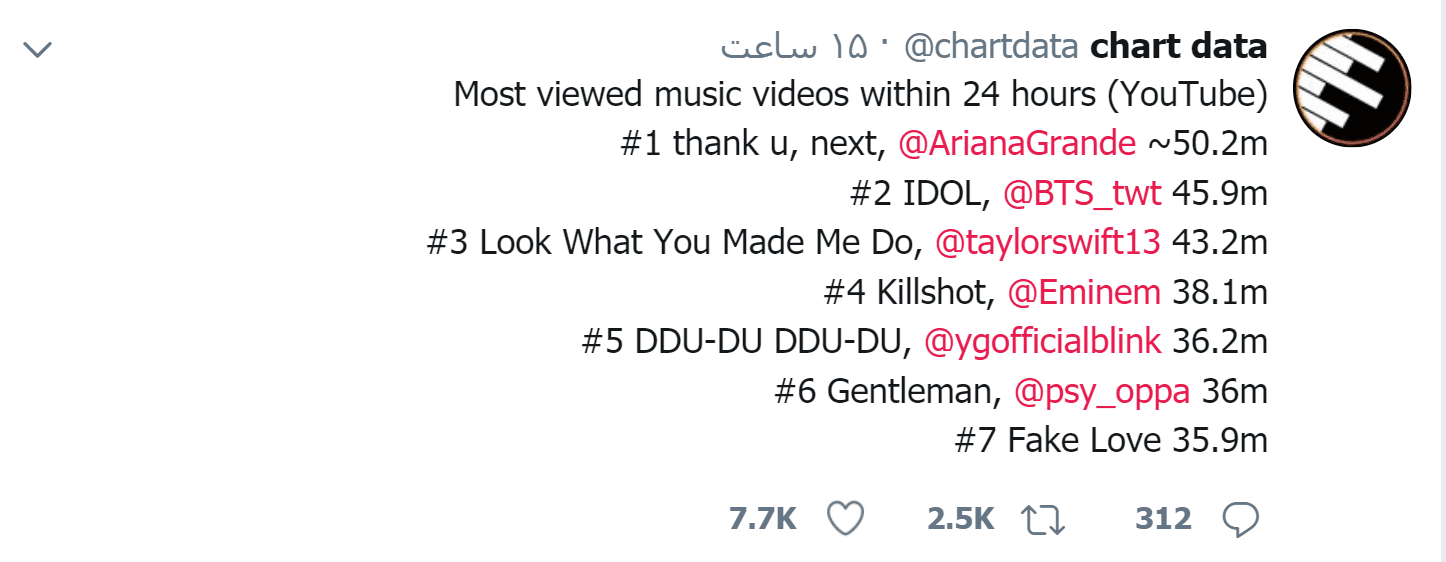Click the tweet's headline text line

(x=861, y=95)
